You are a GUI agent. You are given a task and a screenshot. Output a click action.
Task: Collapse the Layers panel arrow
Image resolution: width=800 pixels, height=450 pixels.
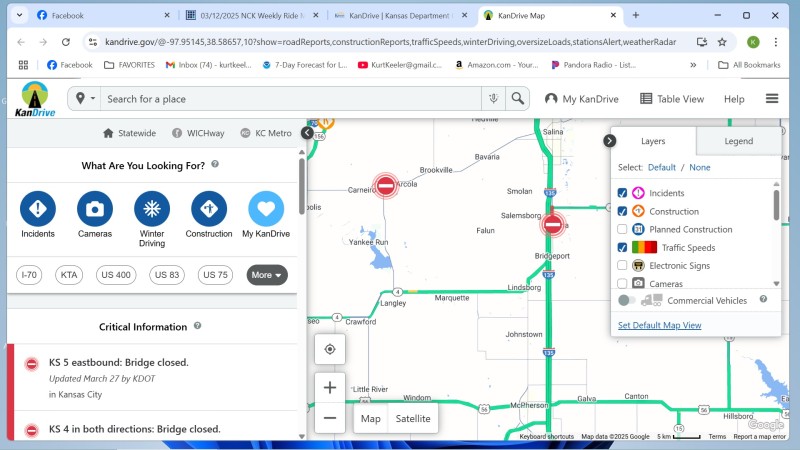coord(609,141)
